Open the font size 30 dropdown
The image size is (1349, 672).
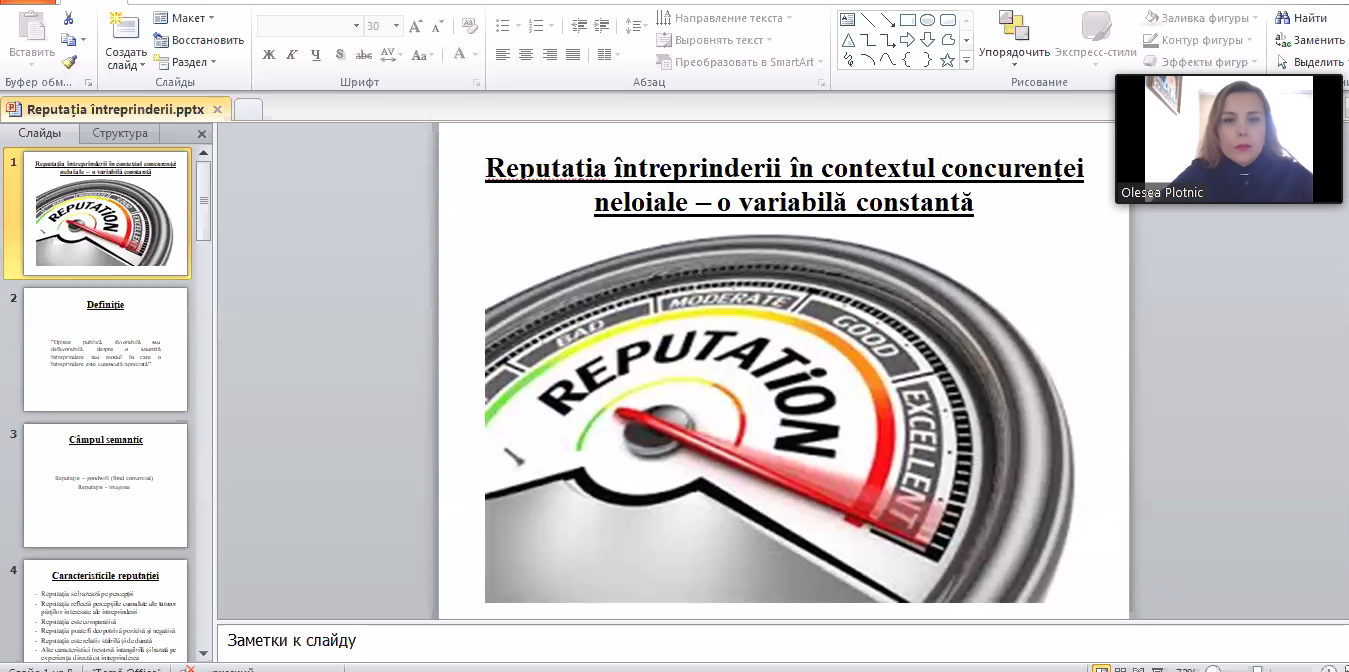click(396, 25)
